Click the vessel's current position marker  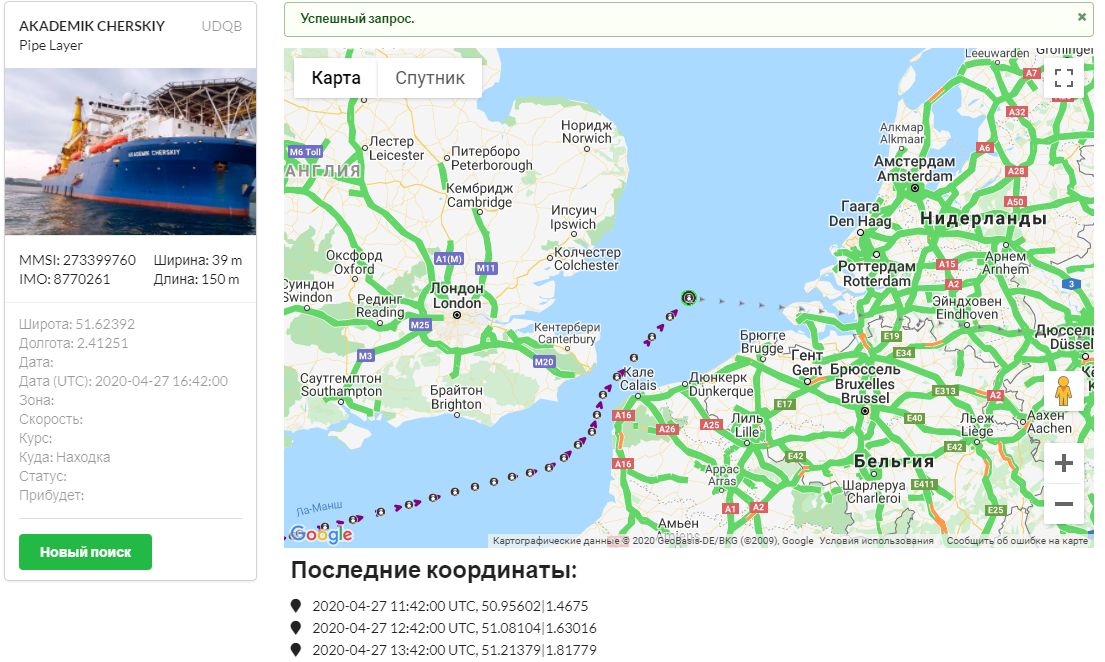pyautogui.click(x=687, y=297)
